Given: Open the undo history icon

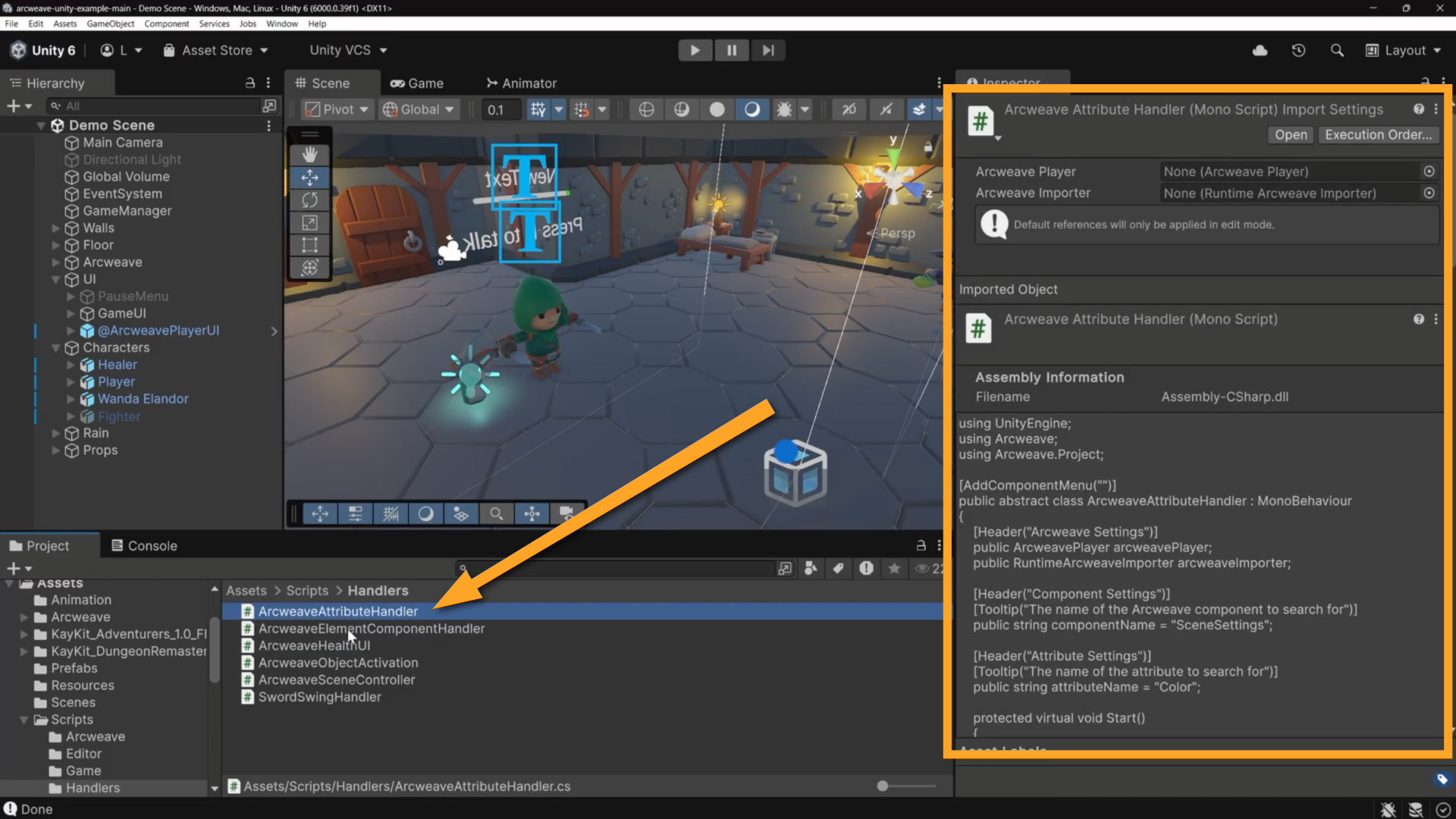Looking at the screenshot, I should tap(1298, 50).
